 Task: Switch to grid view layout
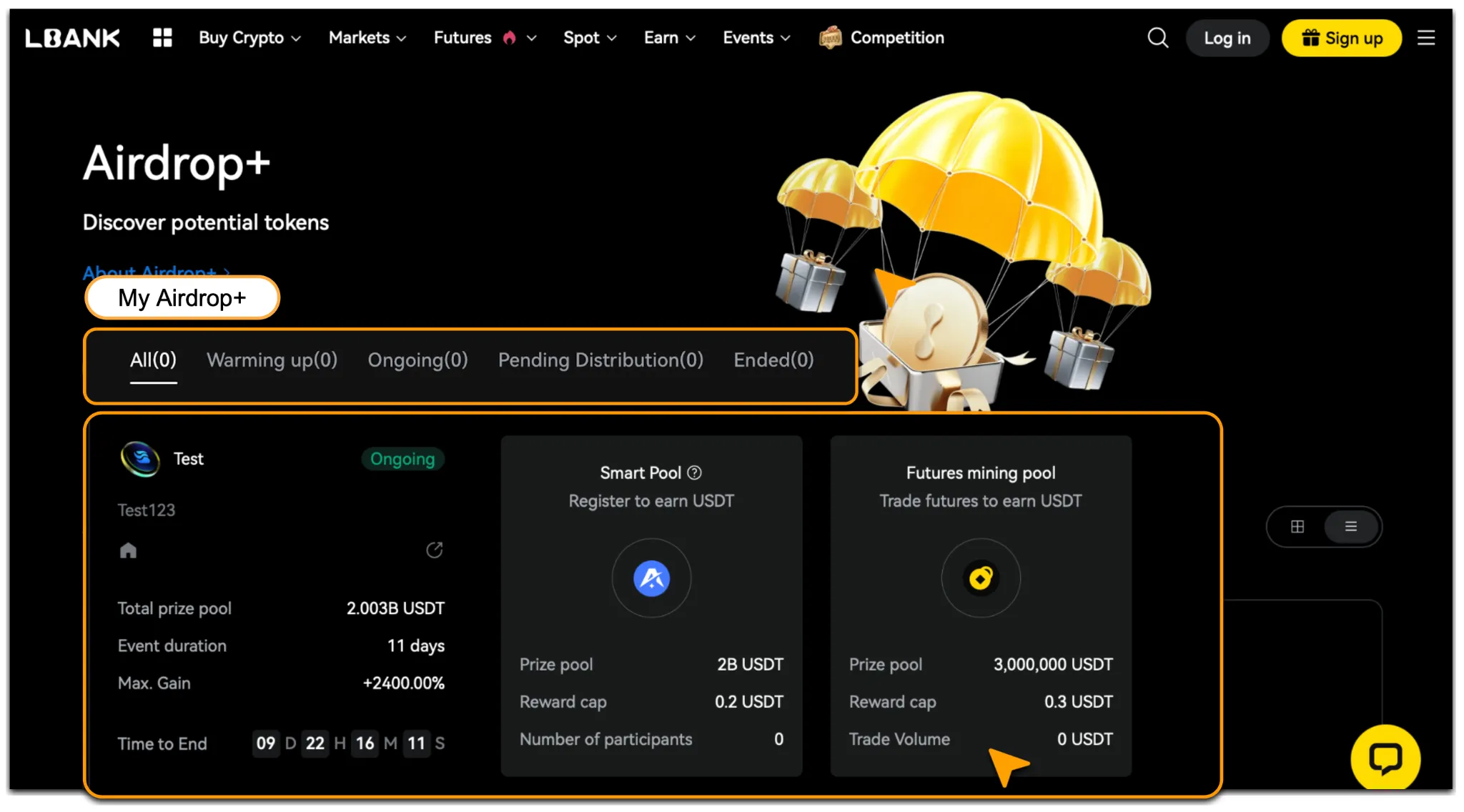pos(1297,527)
